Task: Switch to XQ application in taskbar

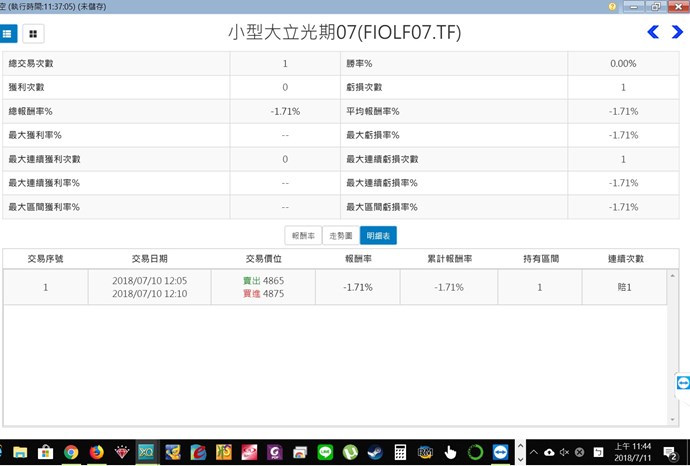Action: coord(147,452)
